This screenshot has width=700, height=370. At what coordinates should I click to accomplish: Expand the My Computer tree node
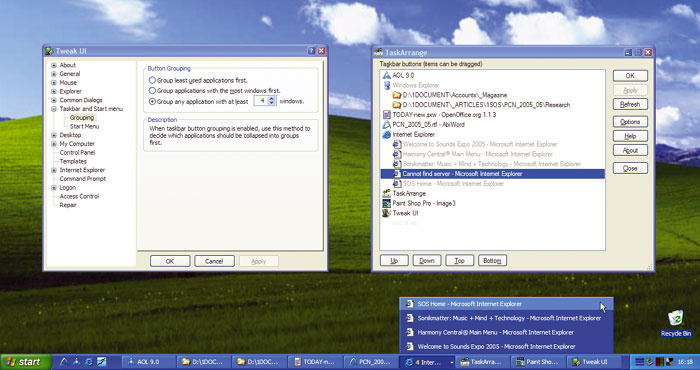[x=54, y=144]
